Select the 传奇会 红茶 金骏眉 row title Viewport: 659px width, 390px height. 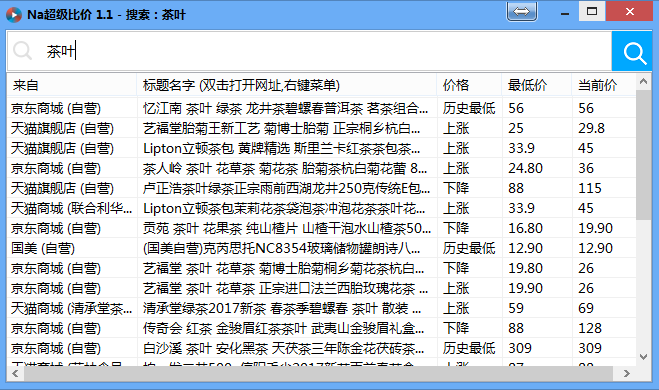[x=284, y=328]
